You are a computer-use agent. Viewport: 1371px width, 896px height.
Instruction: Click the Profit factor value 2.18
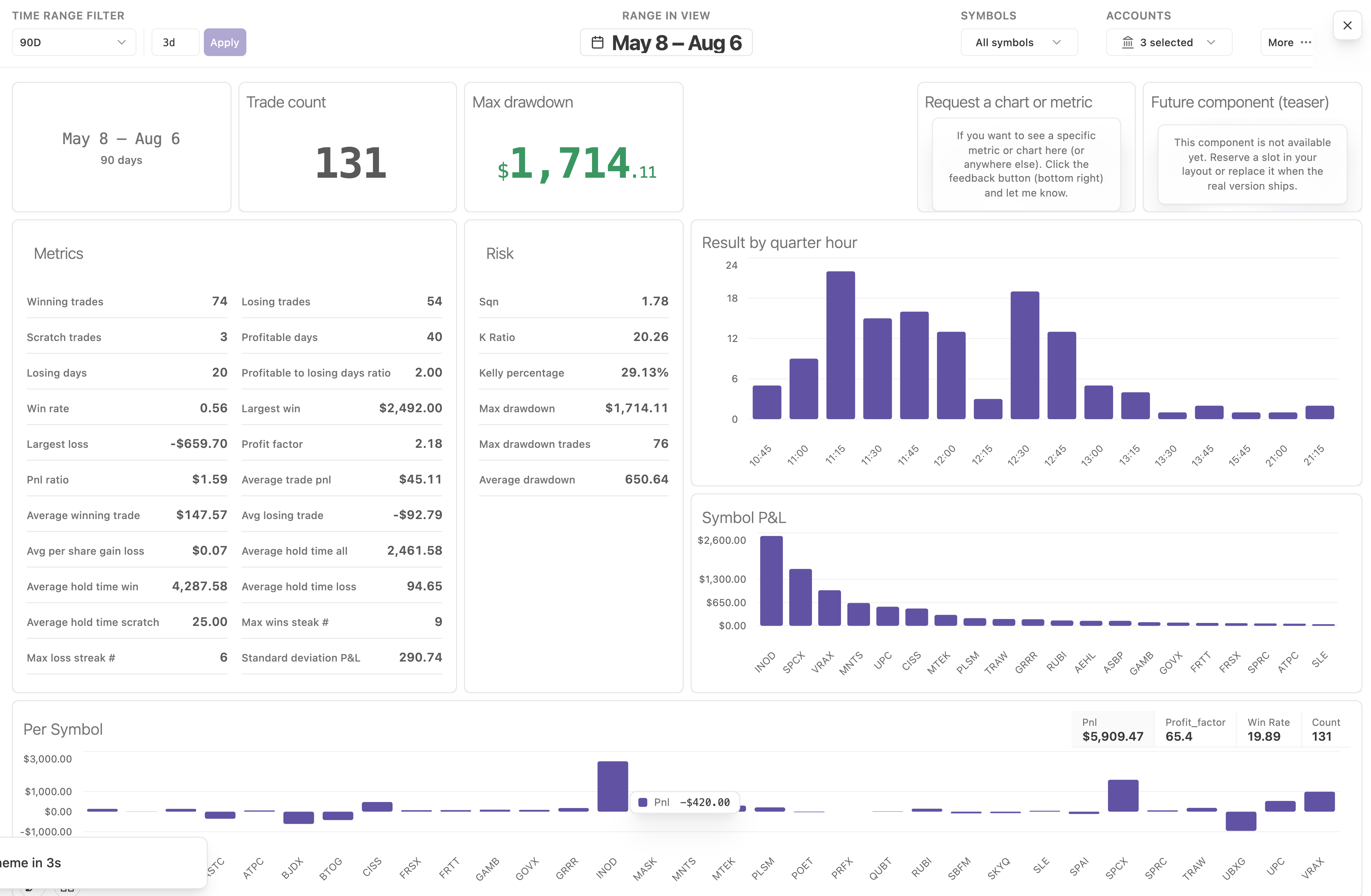tap(428, 444)
